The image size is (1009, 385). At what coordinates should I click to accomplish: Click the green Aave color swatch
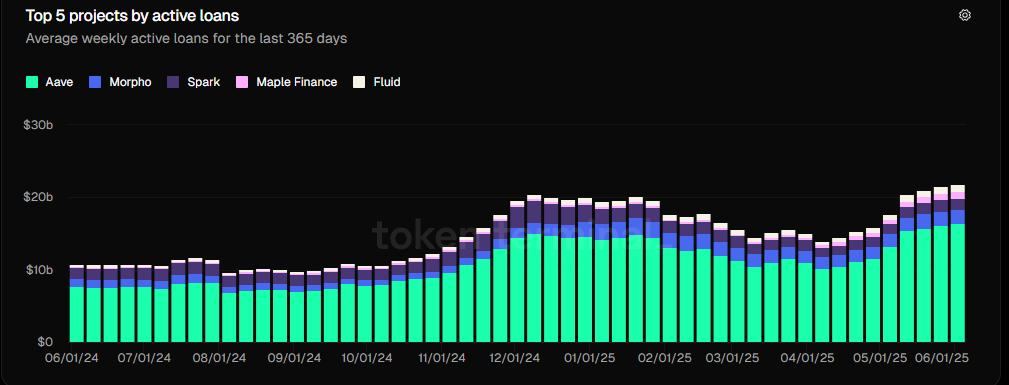click(x=32, y=82)
